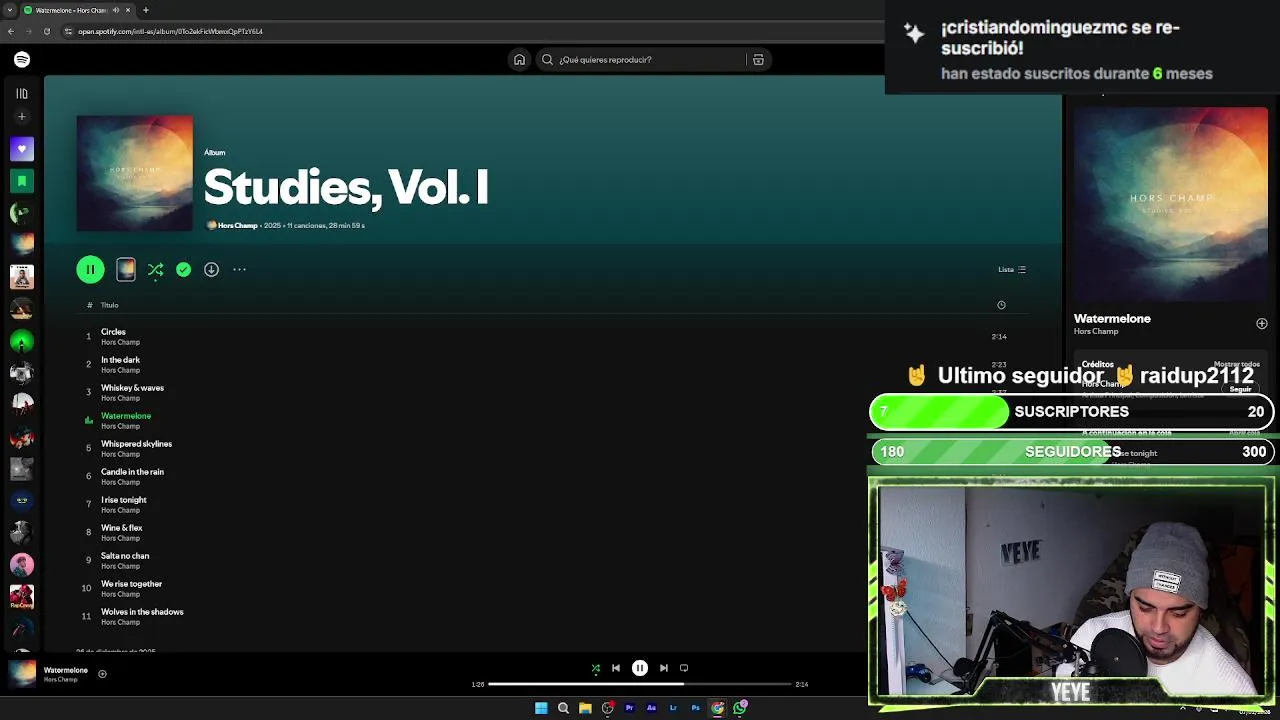Click the Browse icon in search bar
Image resolution: width=1280 pixels, height=720 pixels.
pyautogui.click(x=758, y=60)
